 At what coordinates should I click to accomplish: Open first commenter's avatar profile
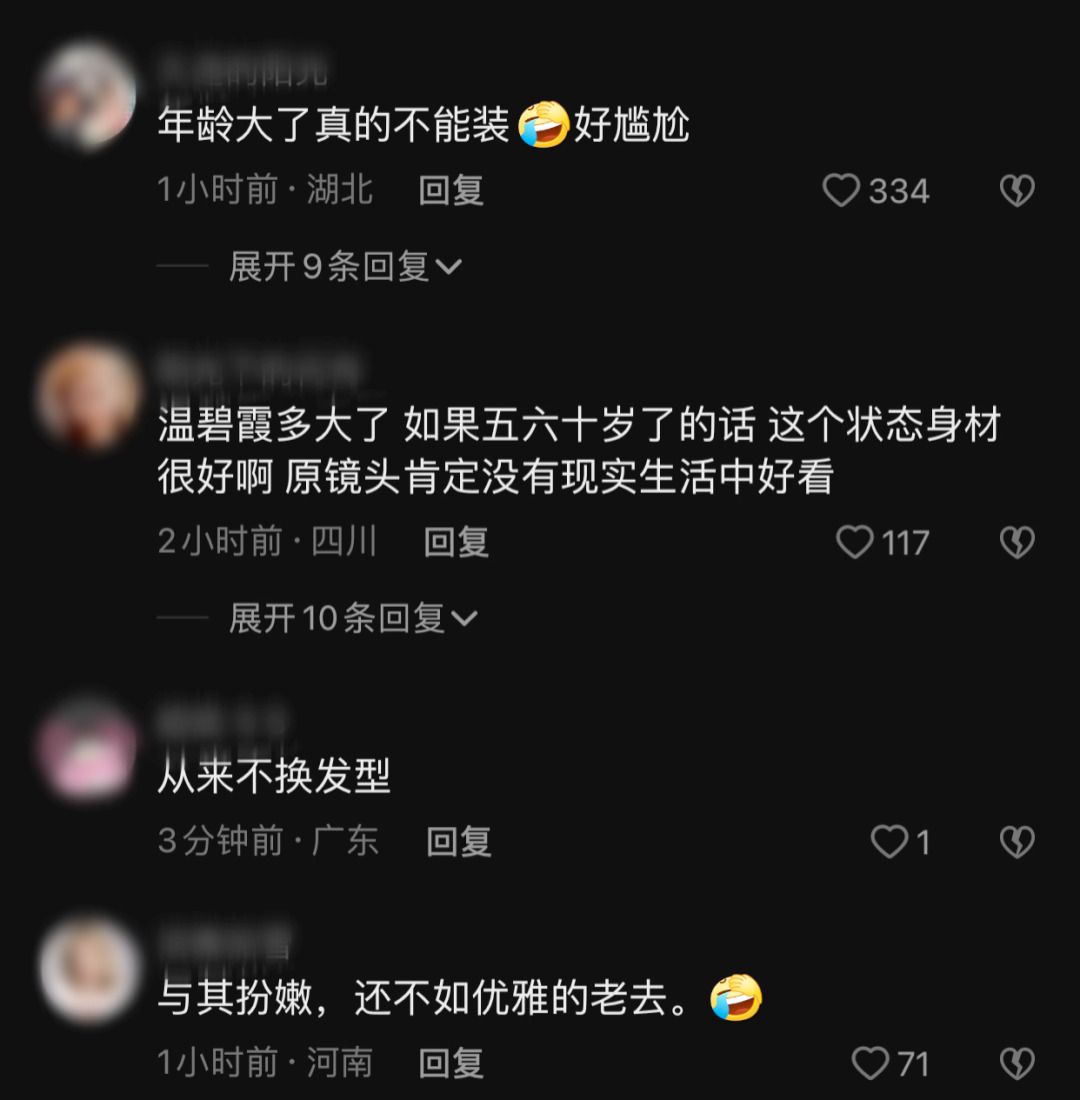(x=88, y=95)
